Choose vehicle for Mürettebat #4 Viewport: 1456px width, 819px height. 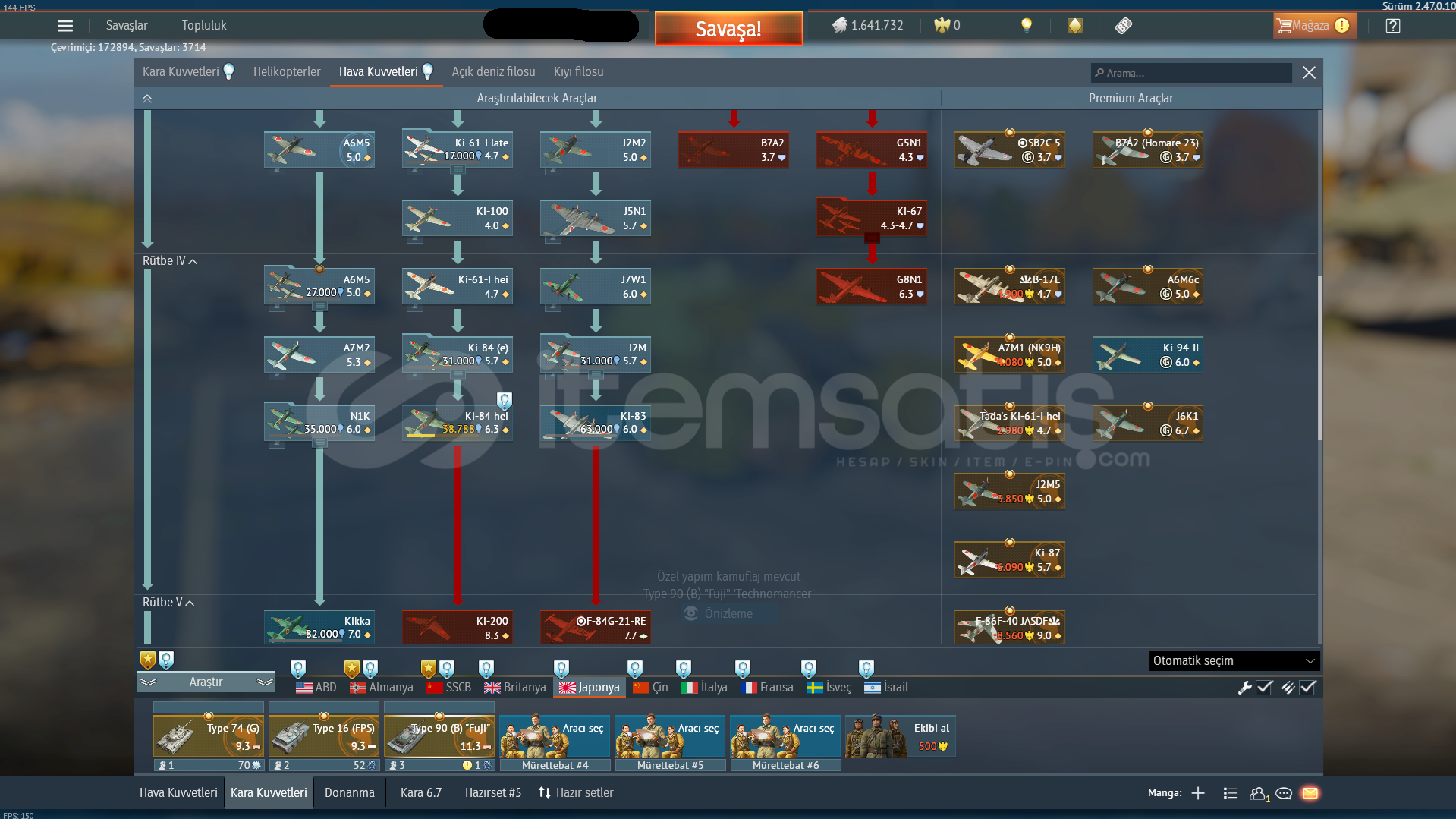[x=555, y=737]
